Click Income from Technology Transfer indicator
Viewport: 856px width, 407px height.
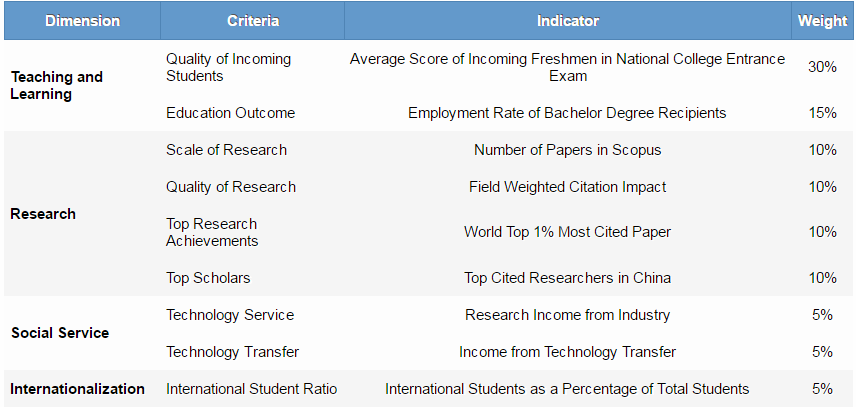tap(567, 352)
